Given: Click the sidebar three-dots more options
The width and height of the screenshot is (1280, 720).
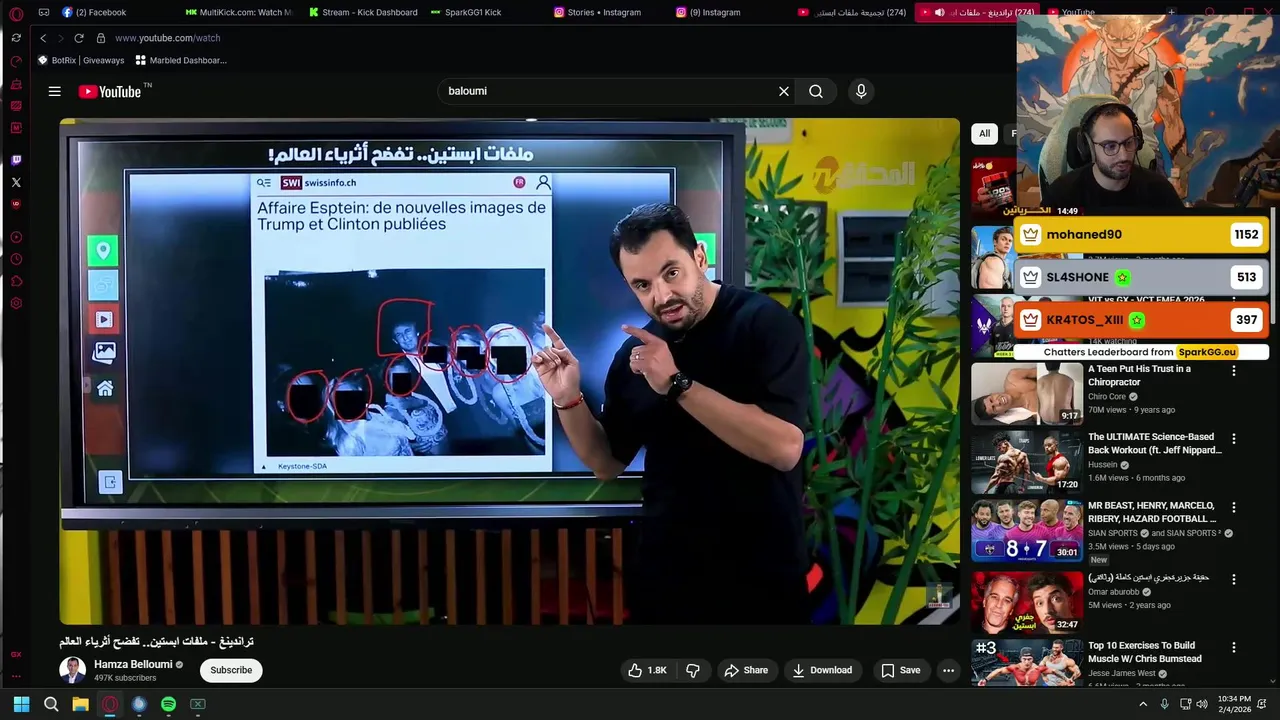Looking at the screenshot, I should 16,676.
